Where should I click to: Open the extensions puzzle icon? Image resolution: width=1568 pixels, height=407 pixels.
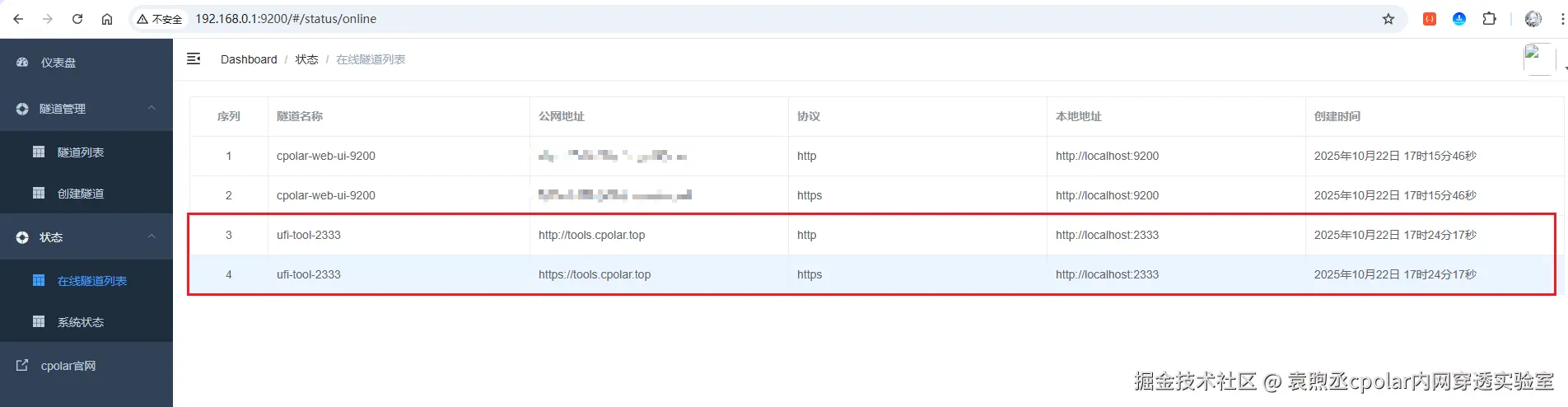click(1489, 19)
